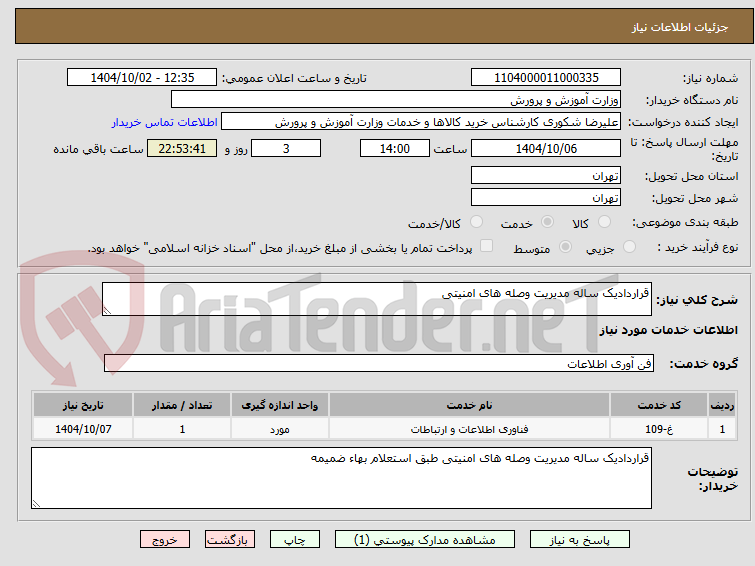Screen dimensions: 755x566
Task: Click the پاسخ به نیاز button
Action: 580,540
